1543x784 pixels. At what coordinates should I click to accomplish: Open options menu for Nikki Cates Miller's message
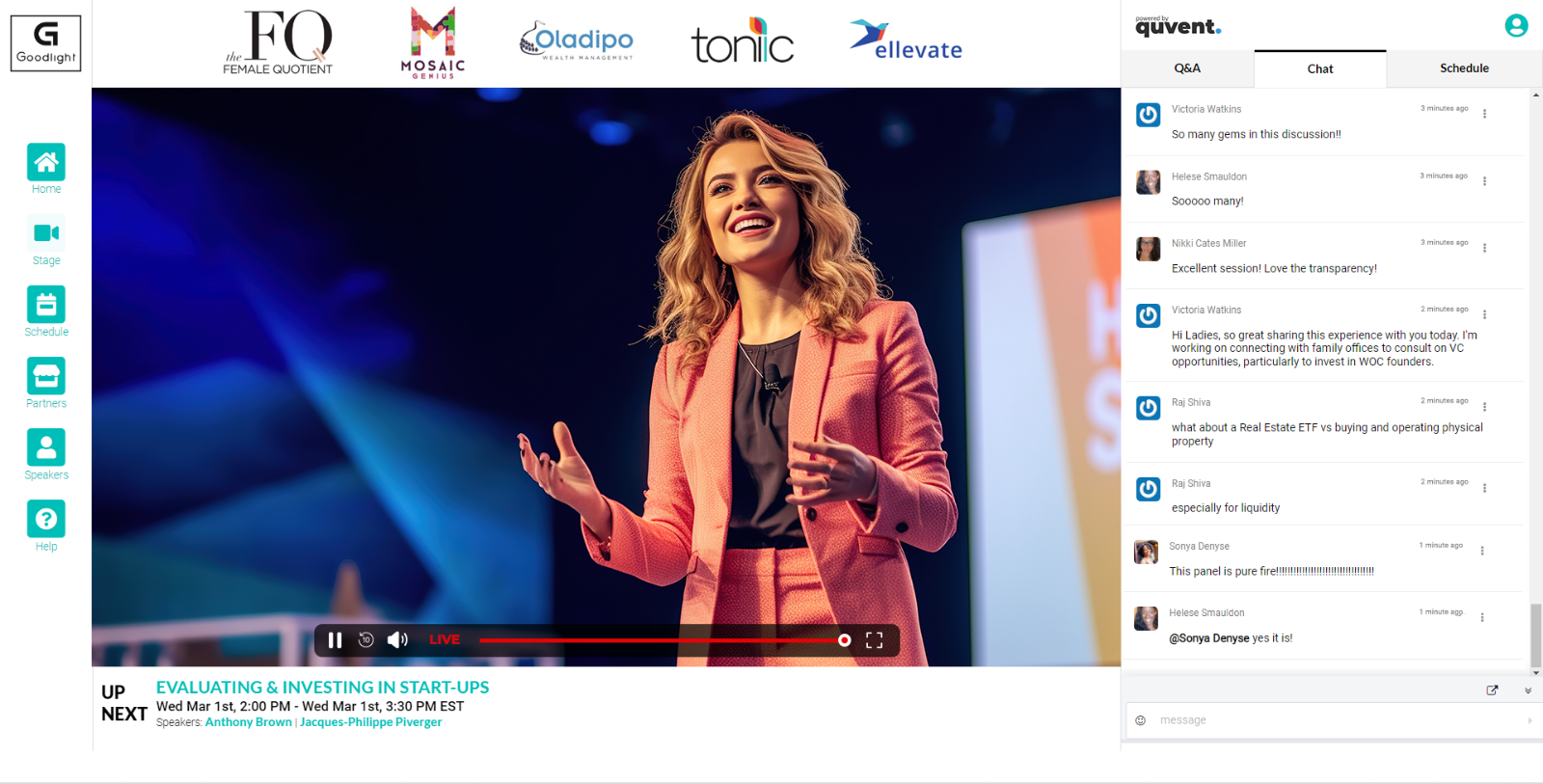1484,248
